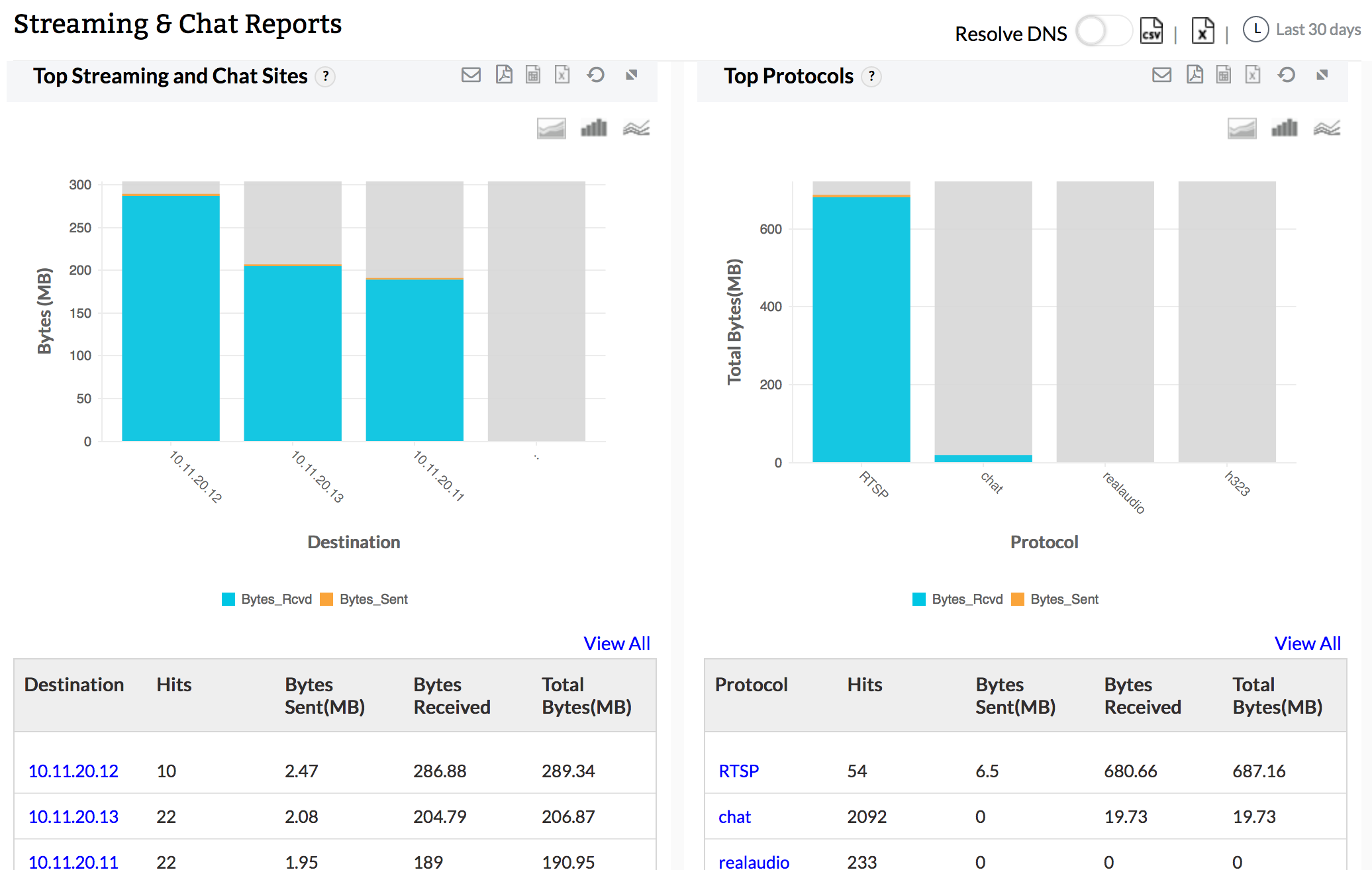Viewport: 1372px width, 870px height.
Task: Open help for Top Protocols
Action: point(871,77)
